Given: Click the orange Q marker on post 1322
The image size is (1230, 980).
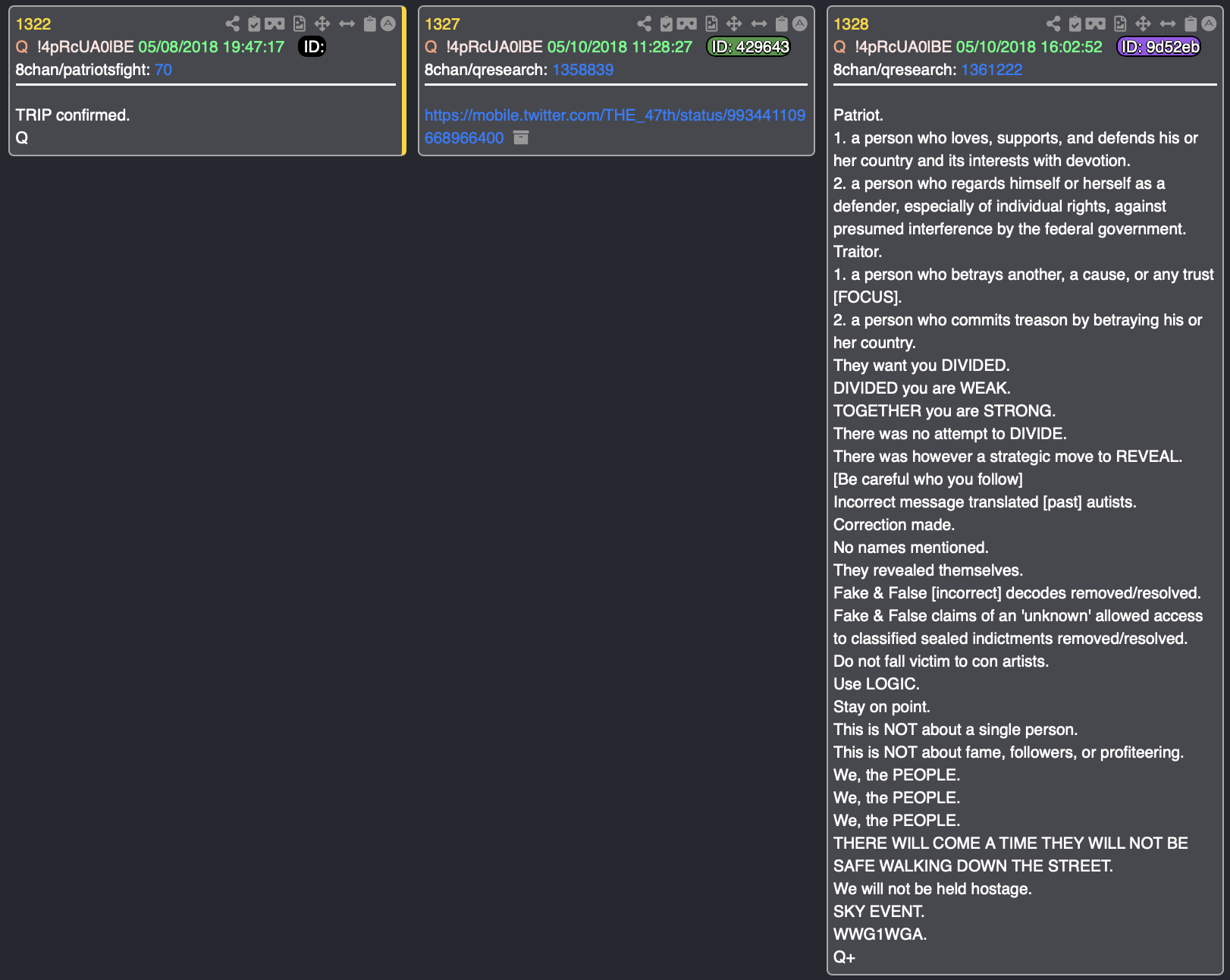Looking at the screenshot, I should tap(22, 47).
